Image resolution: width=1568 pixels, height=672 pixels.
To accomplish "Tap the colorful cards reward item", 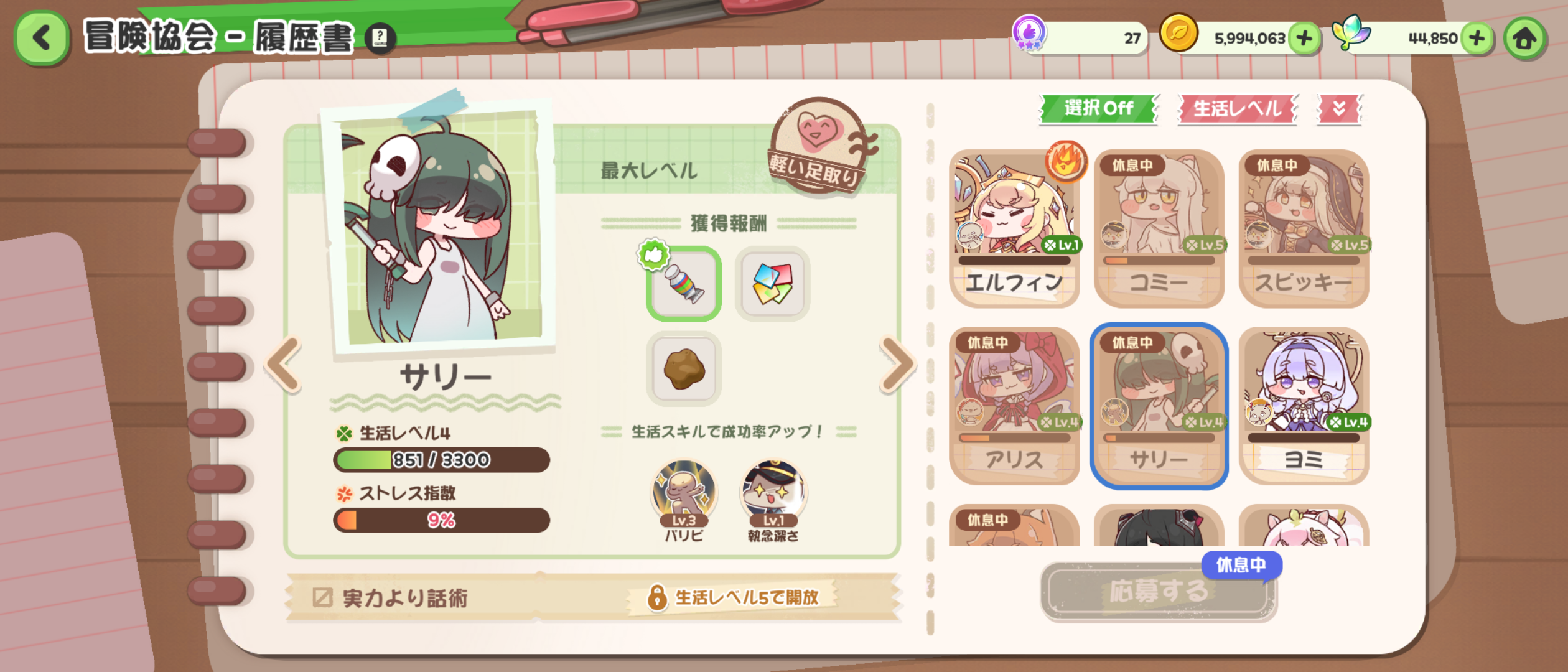I will coord(772,284).
